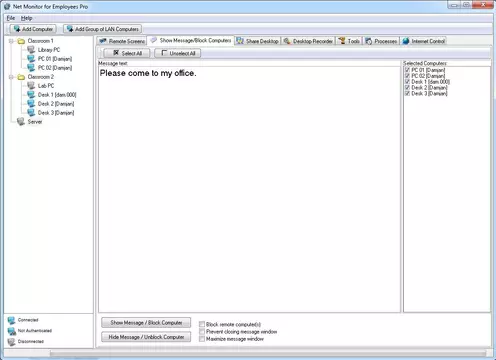Click the Tools tab icon

(342, 41)
